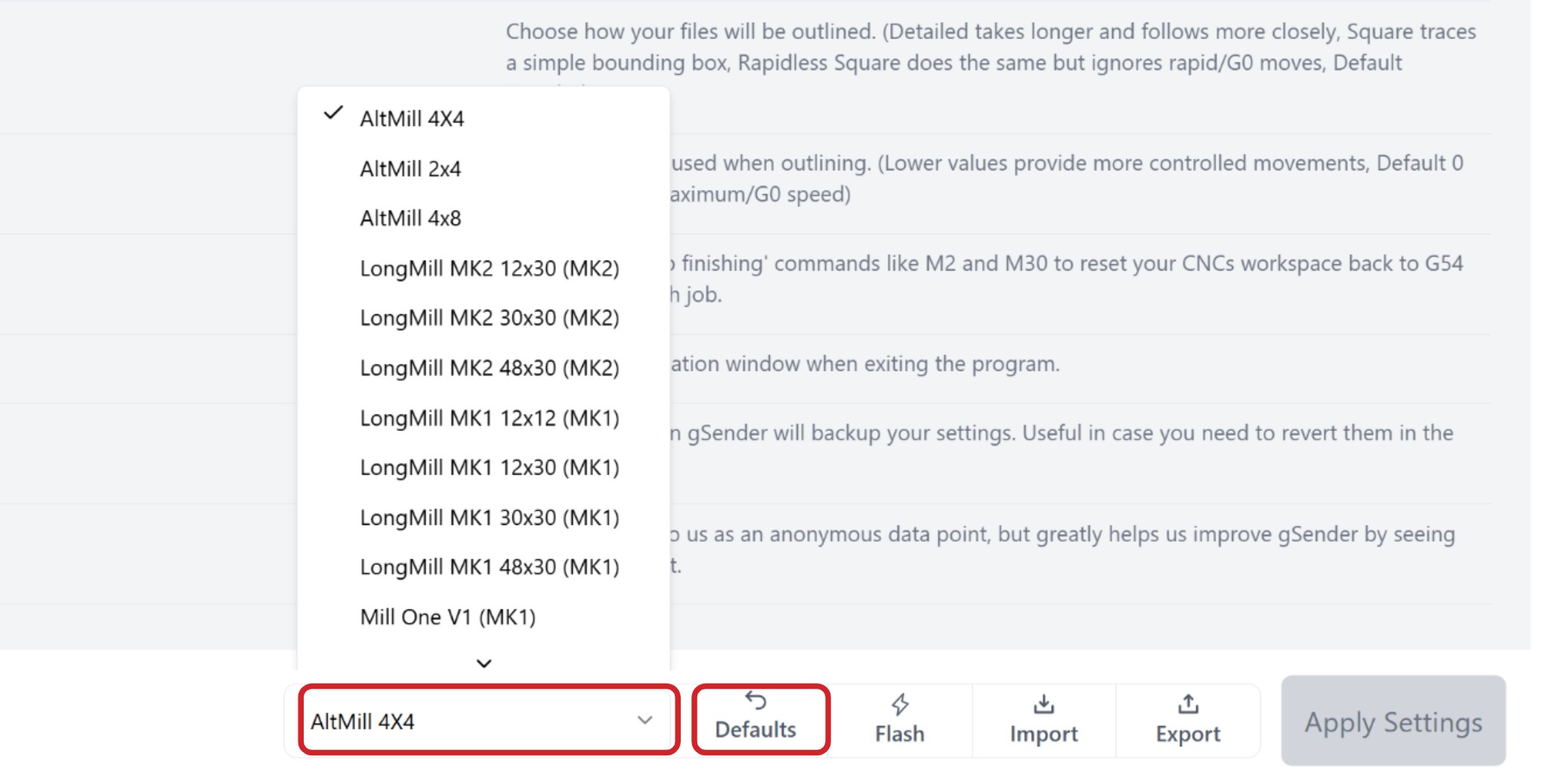Select LongMill MK1 12x12 (MK1)
This screenshot has width=1564, height=784.
click(489, 418)
